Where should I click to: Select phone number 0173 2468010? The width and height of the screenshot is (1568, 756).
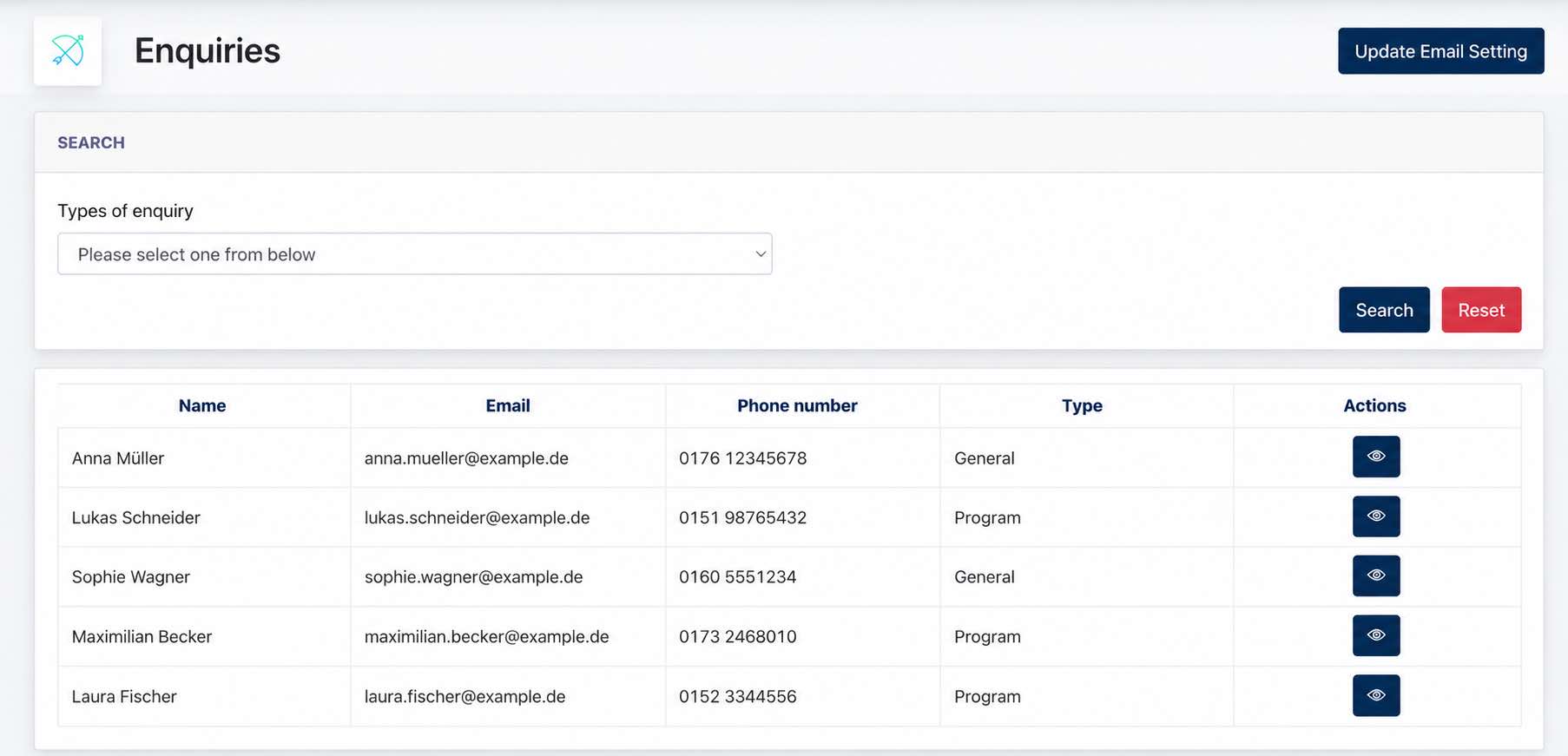tap(737, 636)
